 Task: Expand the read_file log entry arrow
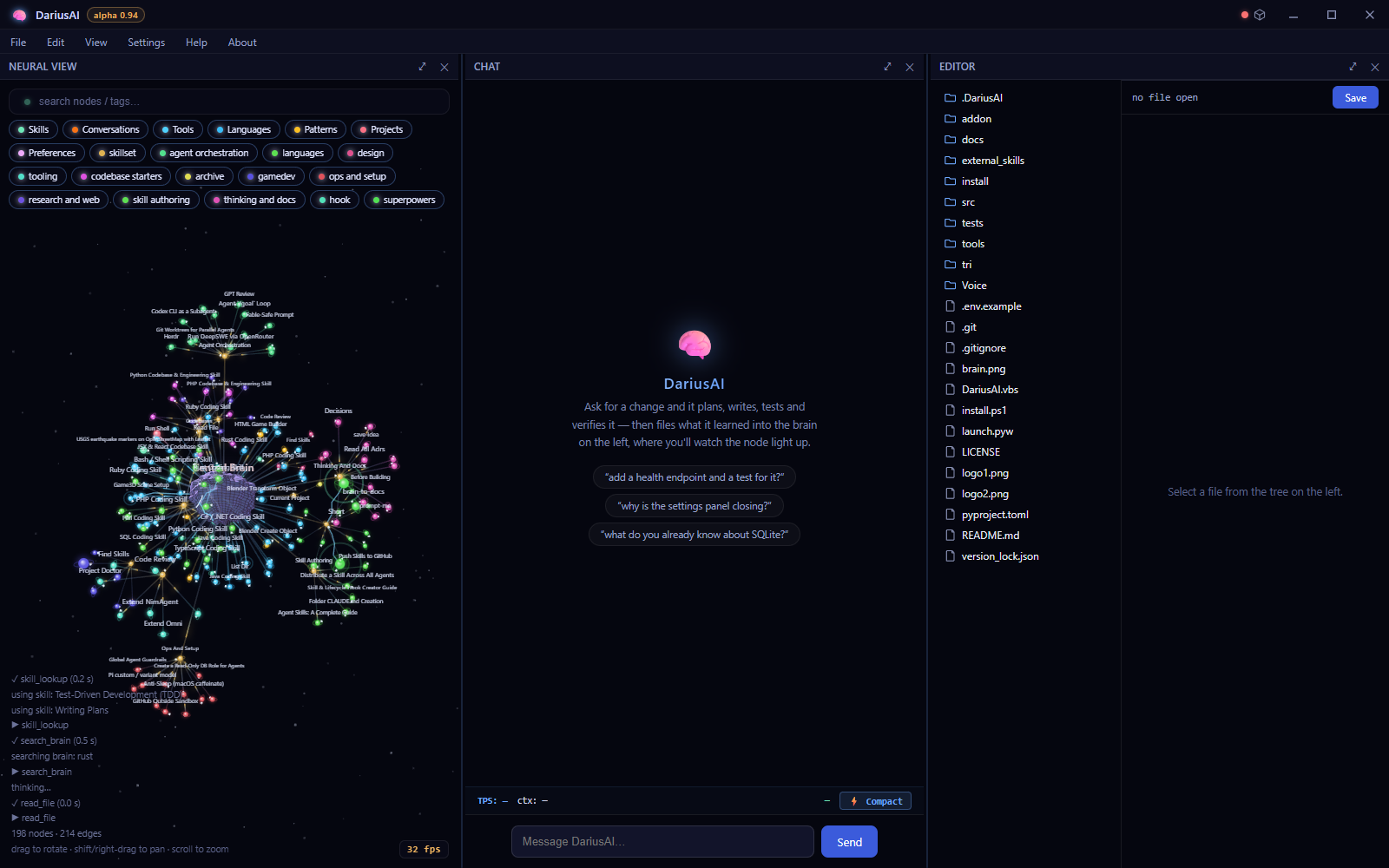[x=15, y=818]
